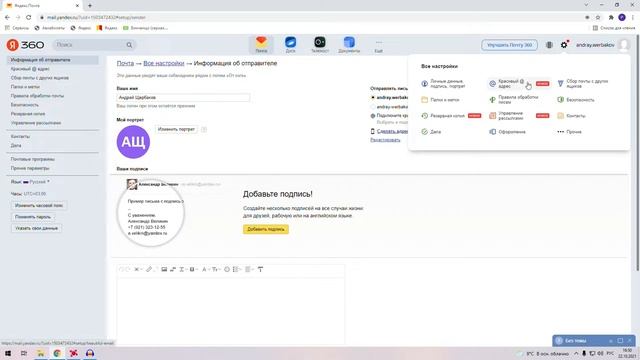Follow the 'Все настройки' breadcrumb link

click(164, 63)
